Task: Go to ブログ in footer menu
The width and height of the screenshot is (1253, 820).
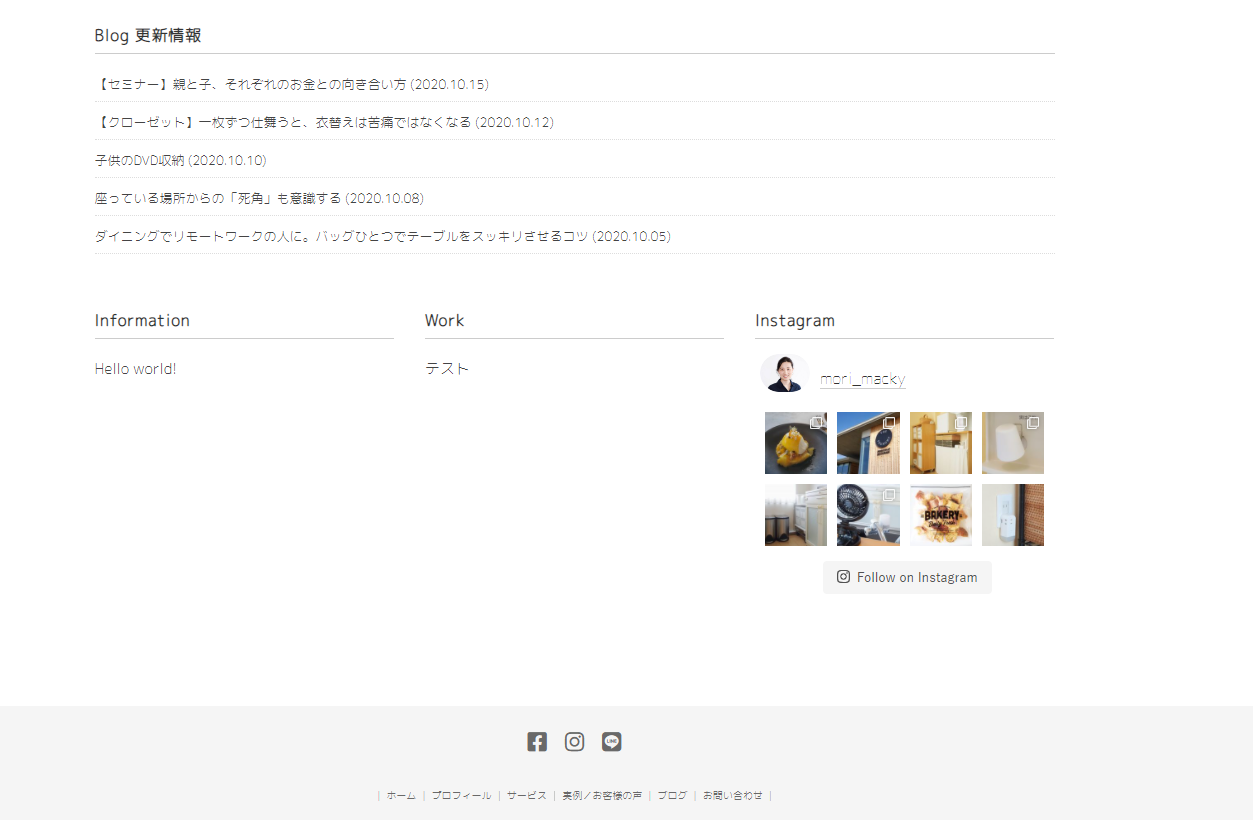Action: (672, 796)
